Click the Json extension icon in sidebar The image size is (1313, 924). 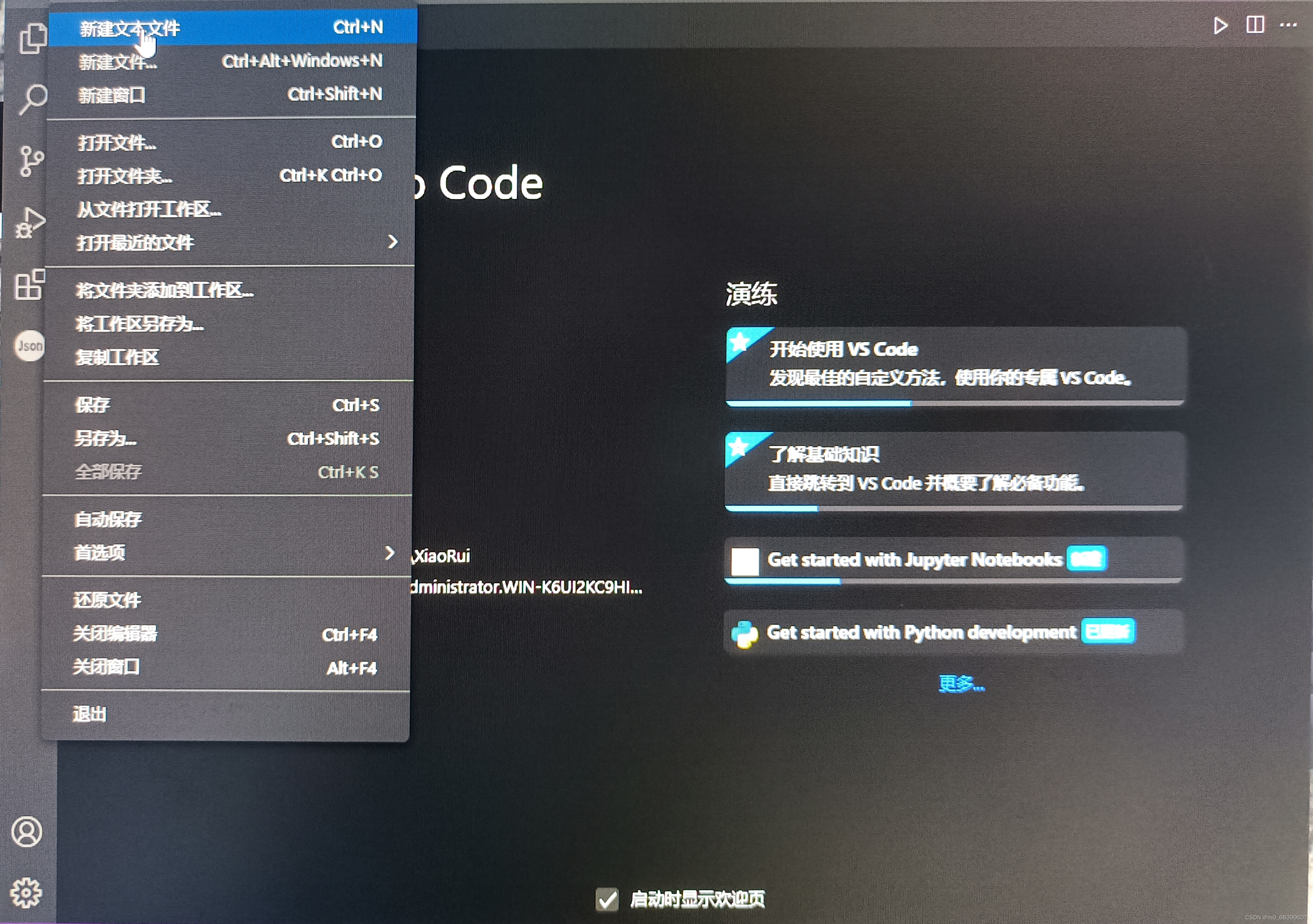(x=29, y=346)
